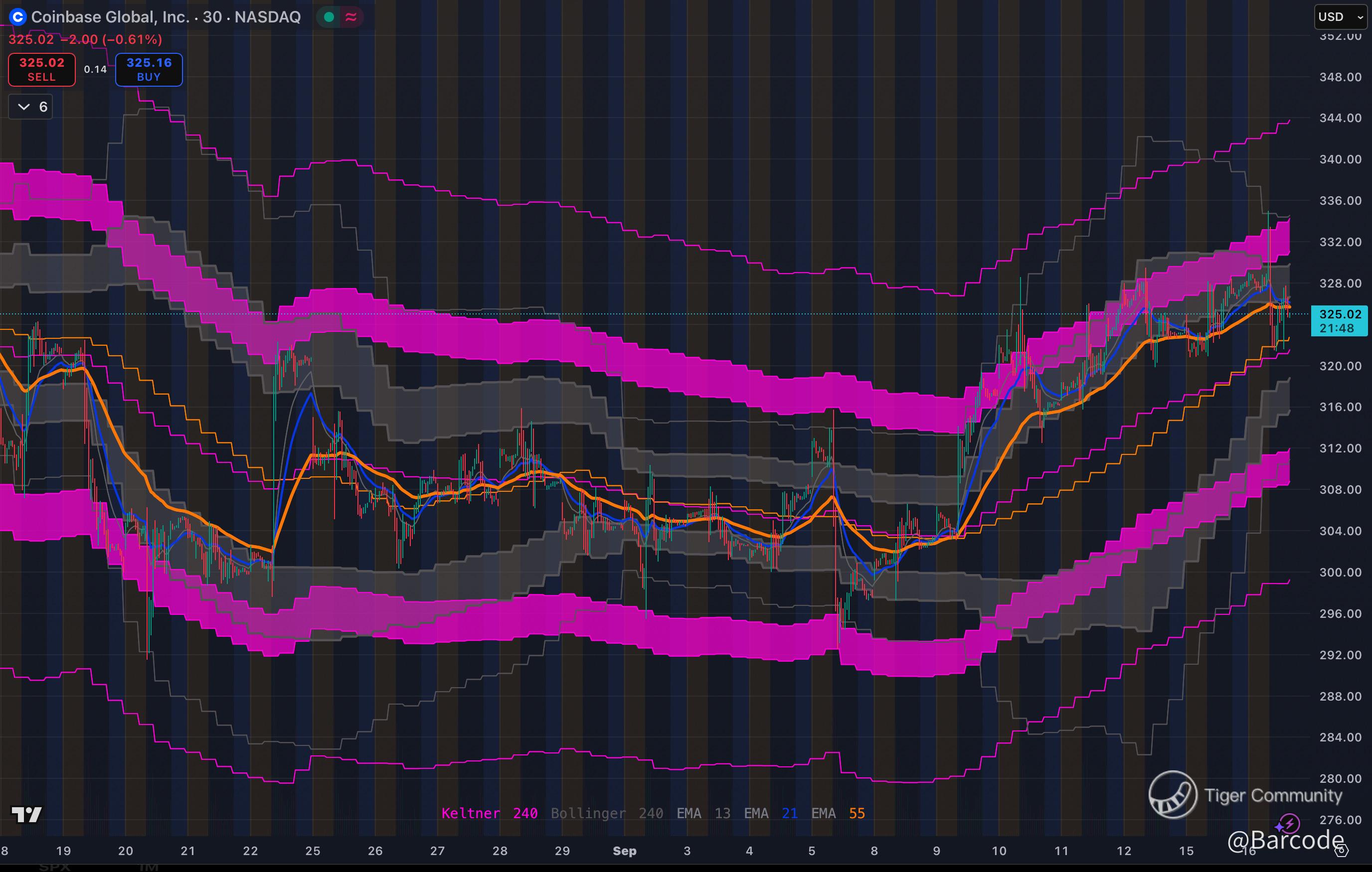Select the EMA 21 legend label

(770, 813)
